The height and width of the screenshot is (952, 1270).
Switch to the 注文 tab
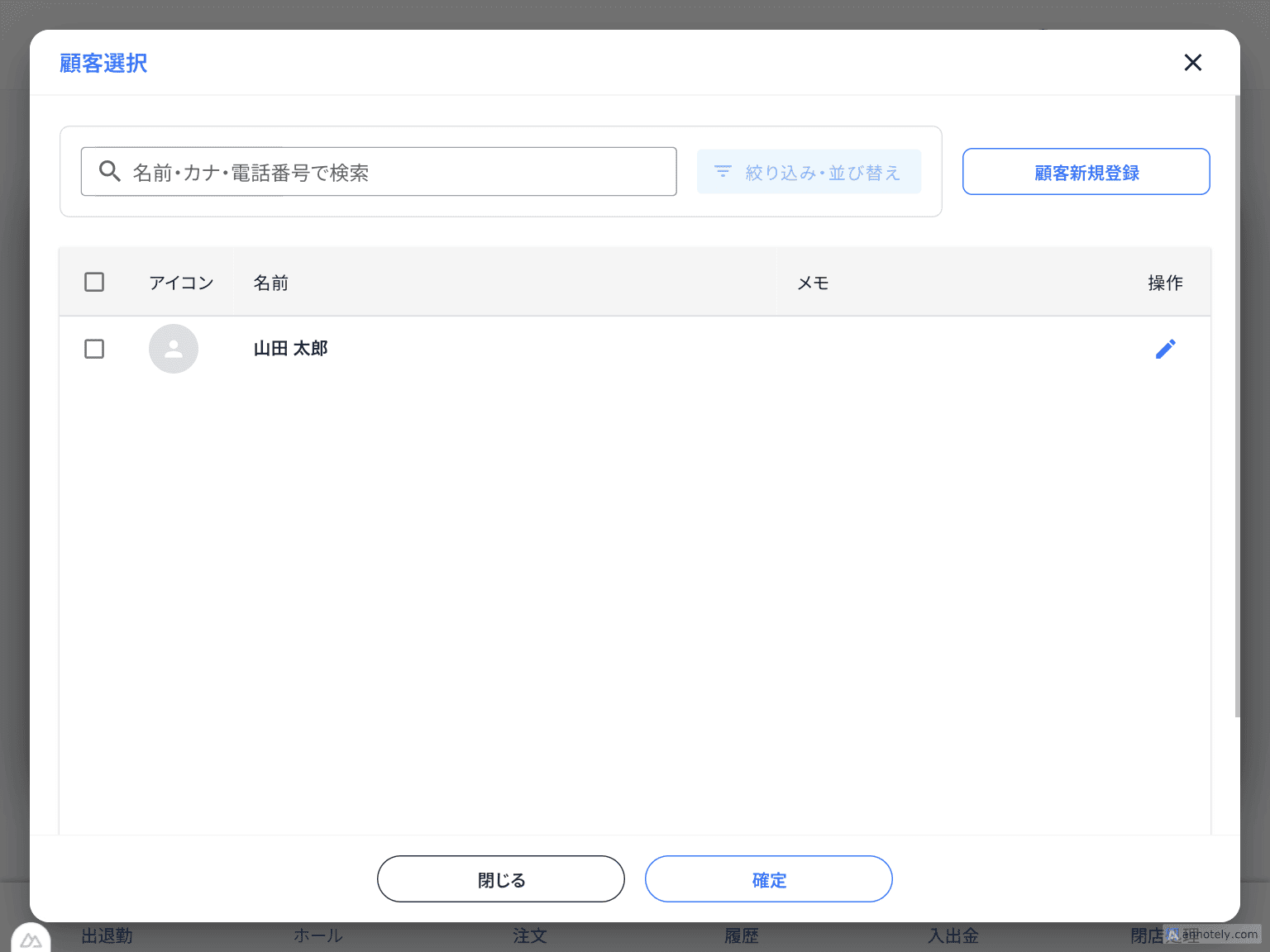coord(529,935)
